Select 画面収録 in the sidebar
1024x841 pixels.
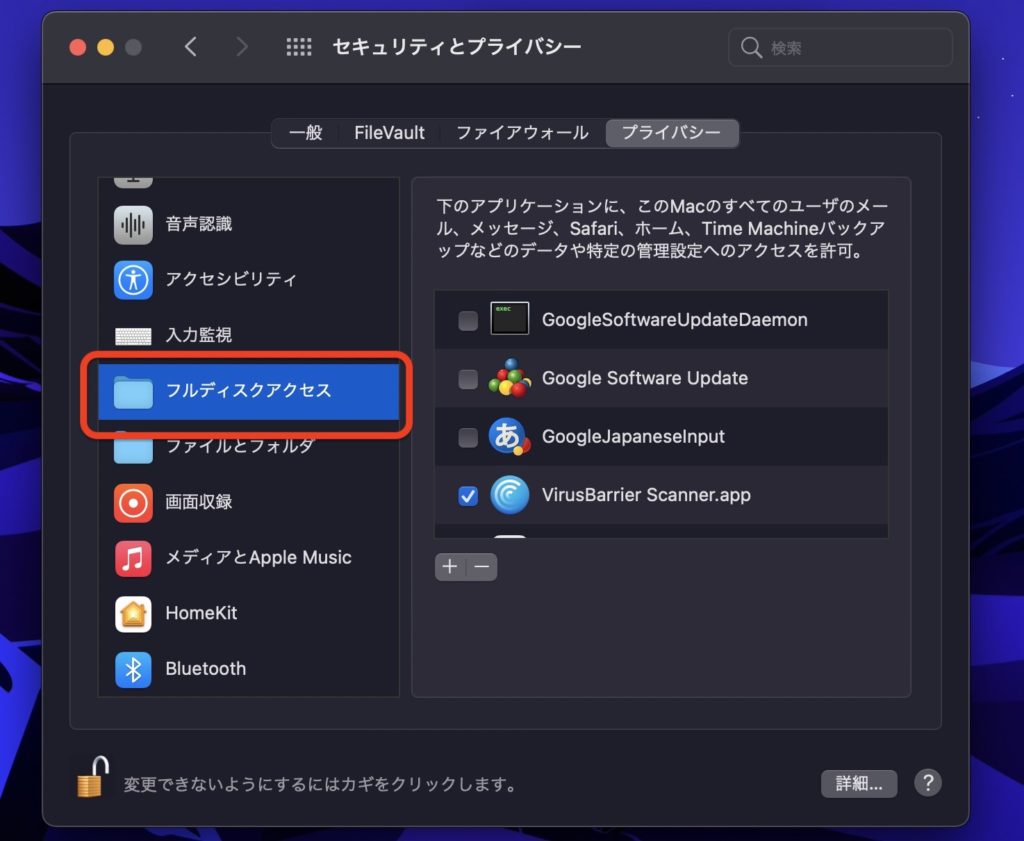coord(248,503)
